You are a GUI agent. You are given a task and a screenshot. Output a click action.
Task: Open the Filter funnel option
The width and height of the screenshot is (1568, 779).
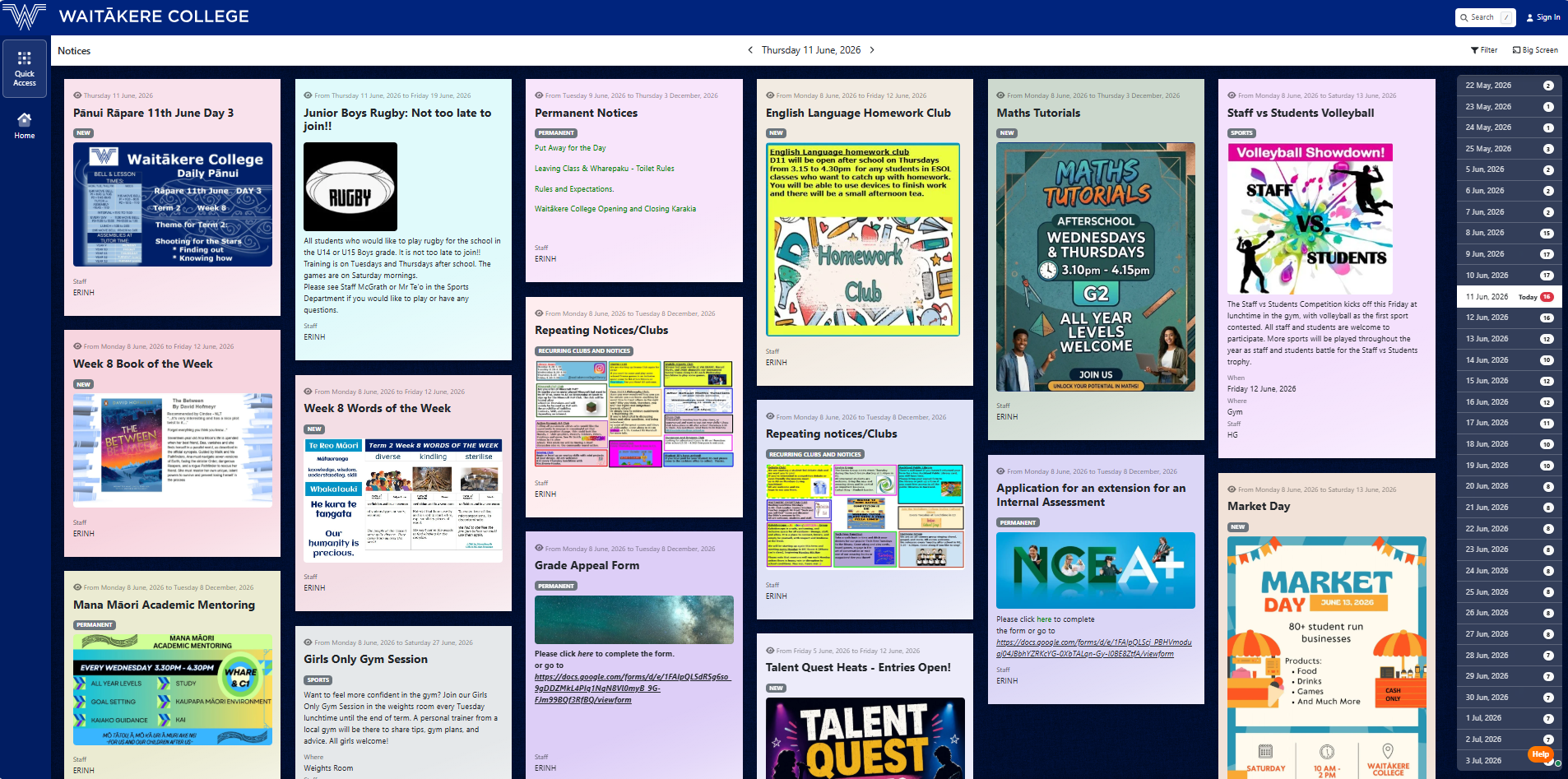1484,50
